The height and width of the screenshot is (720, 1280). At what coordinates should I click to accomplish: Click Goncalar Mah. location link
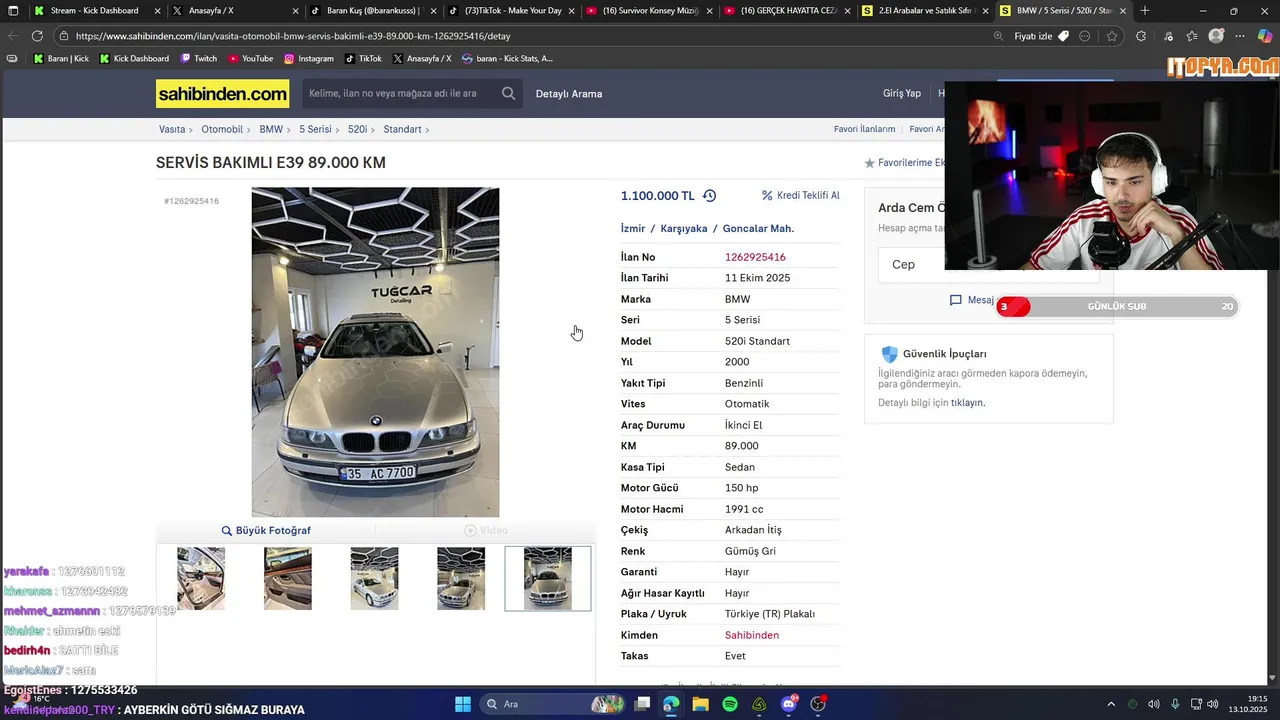pyautogui.click(x=758, y=228)
